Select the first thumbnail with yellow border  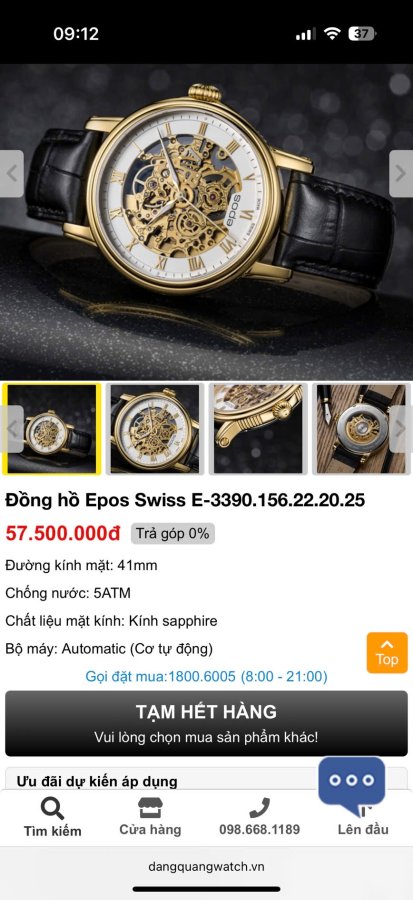pos(52,429)
